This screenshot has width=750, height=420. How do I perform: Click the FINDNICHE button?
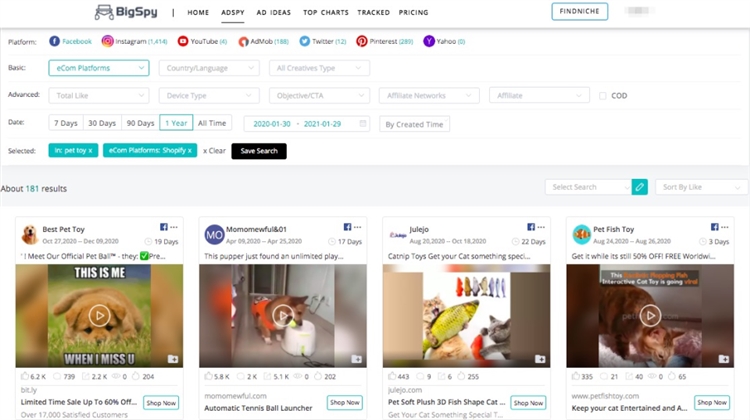pos(580,11)
